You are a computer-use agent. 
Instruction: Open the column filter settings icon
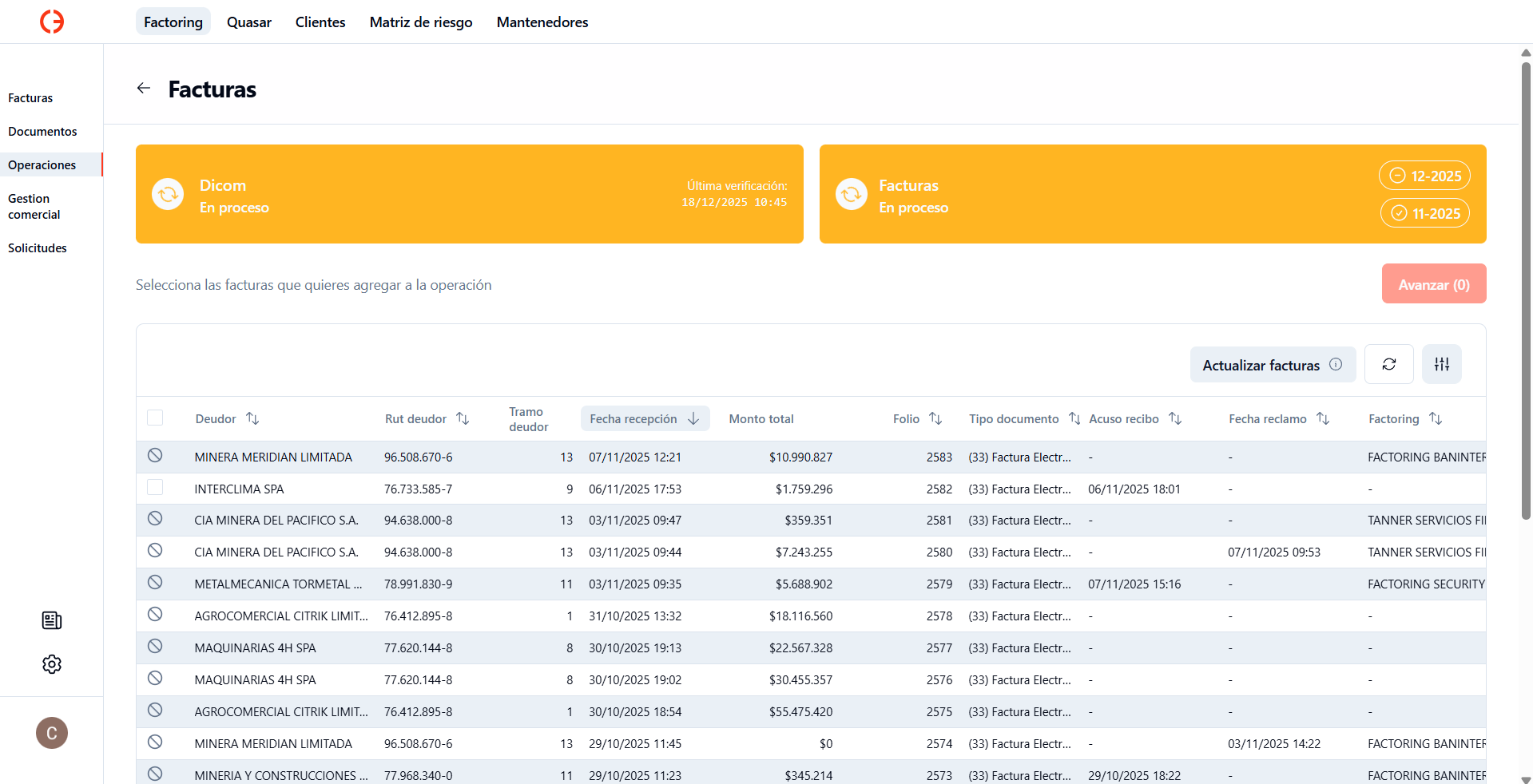[x=1441, y=364]
